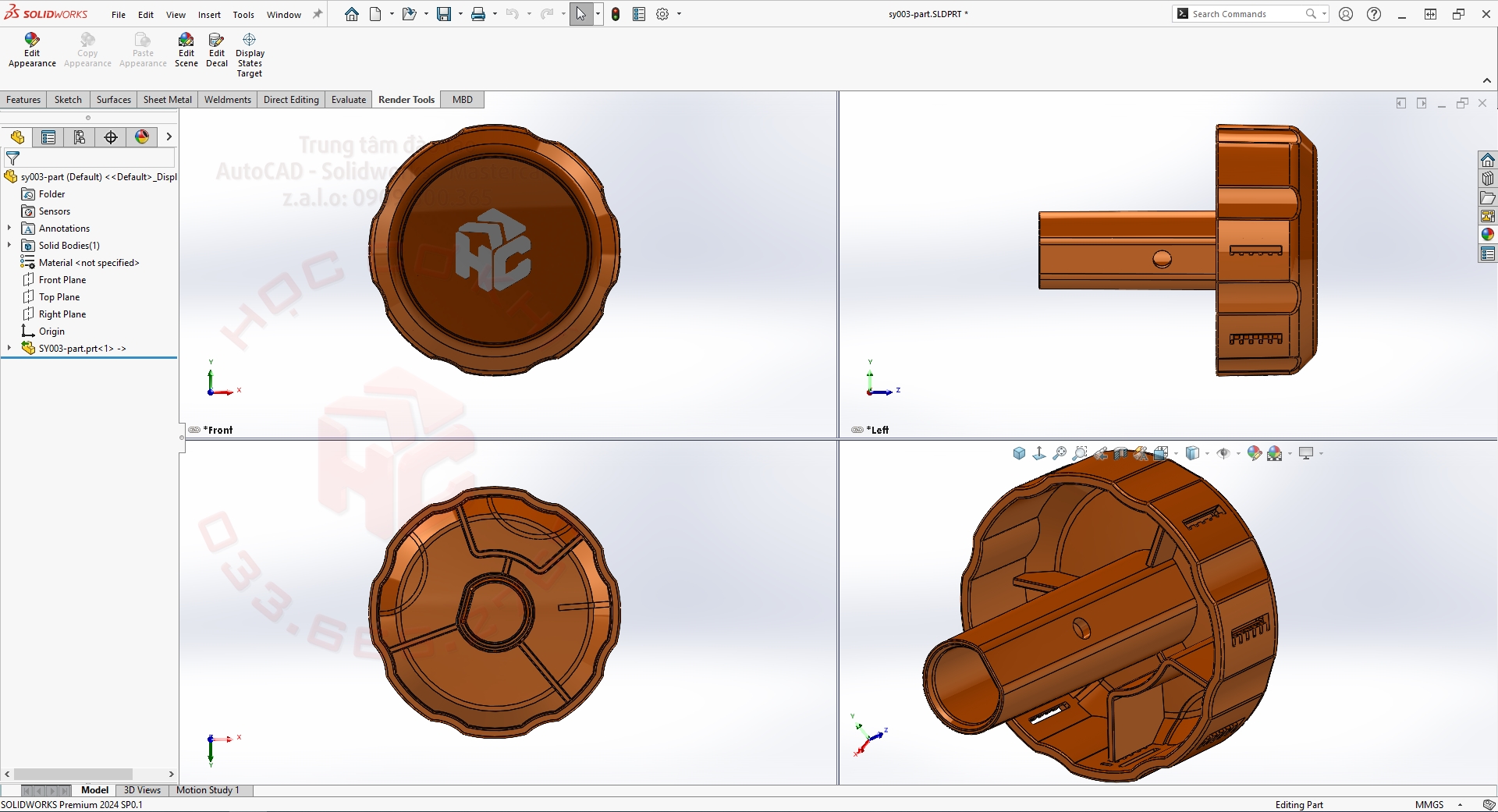Image resolution: width=1498 pixels, height=812 pixels.
Task: Open Custom Properties task pane tab
Action: pos(1488,254)
